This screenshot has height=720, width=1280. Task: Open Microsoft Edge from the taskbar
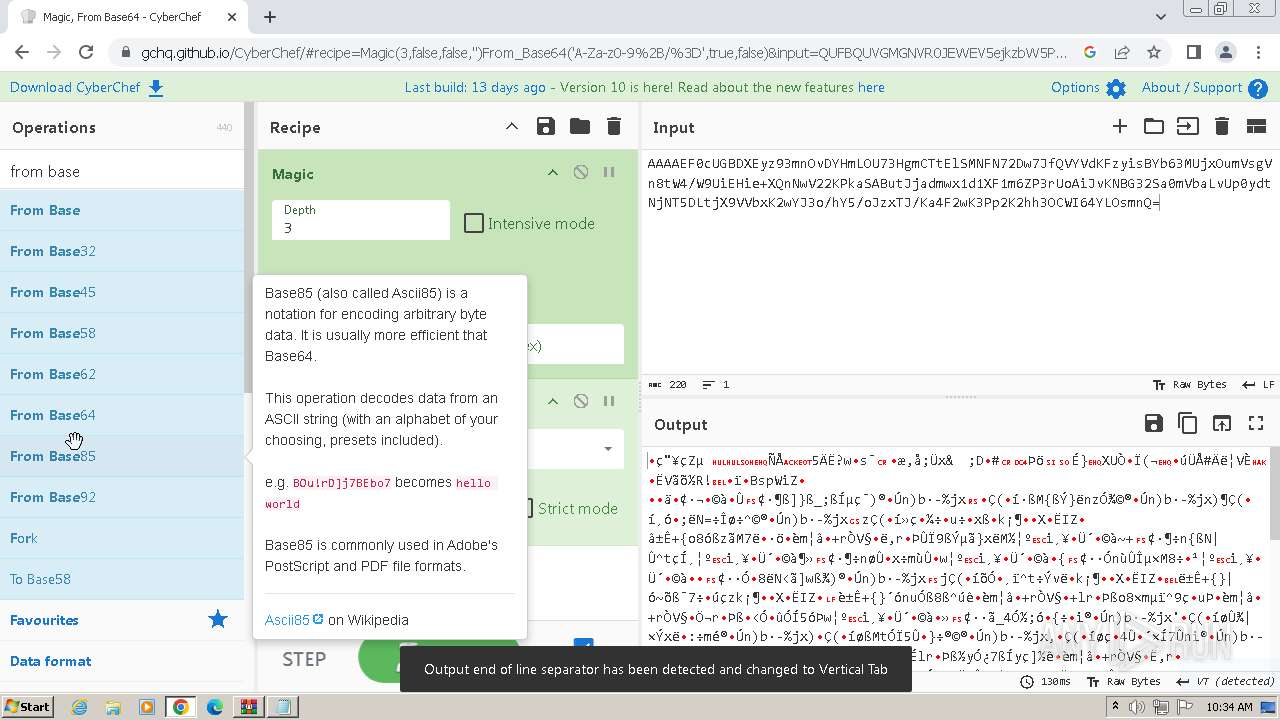click(215, 707)
